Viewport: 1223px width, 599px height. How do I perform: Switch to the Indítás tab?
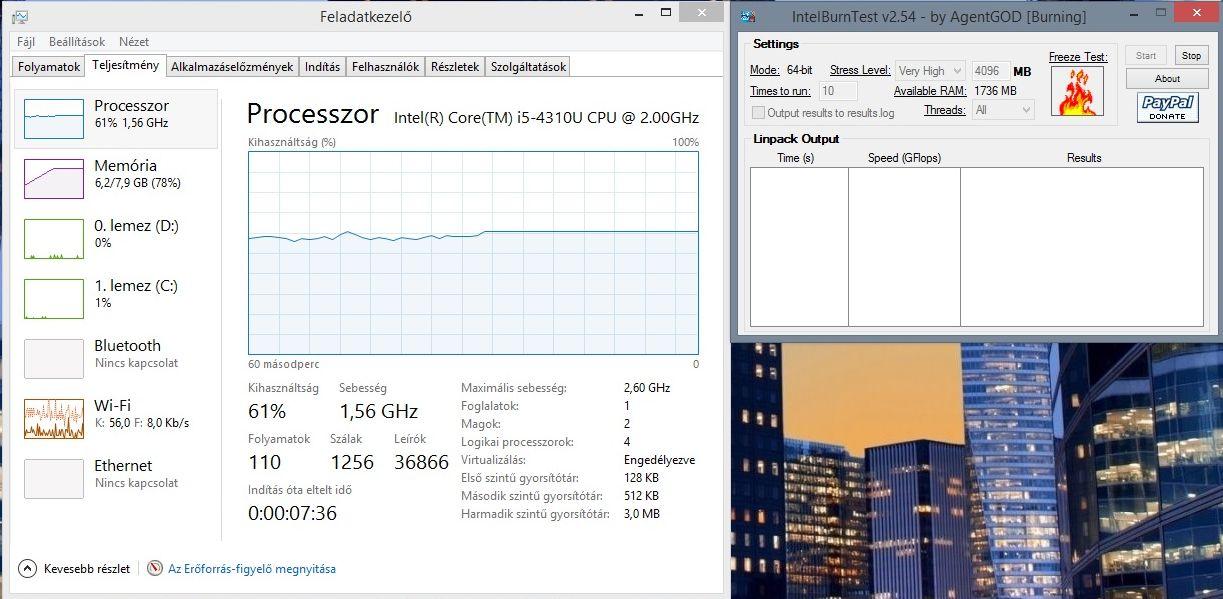[x=322, y=67]
